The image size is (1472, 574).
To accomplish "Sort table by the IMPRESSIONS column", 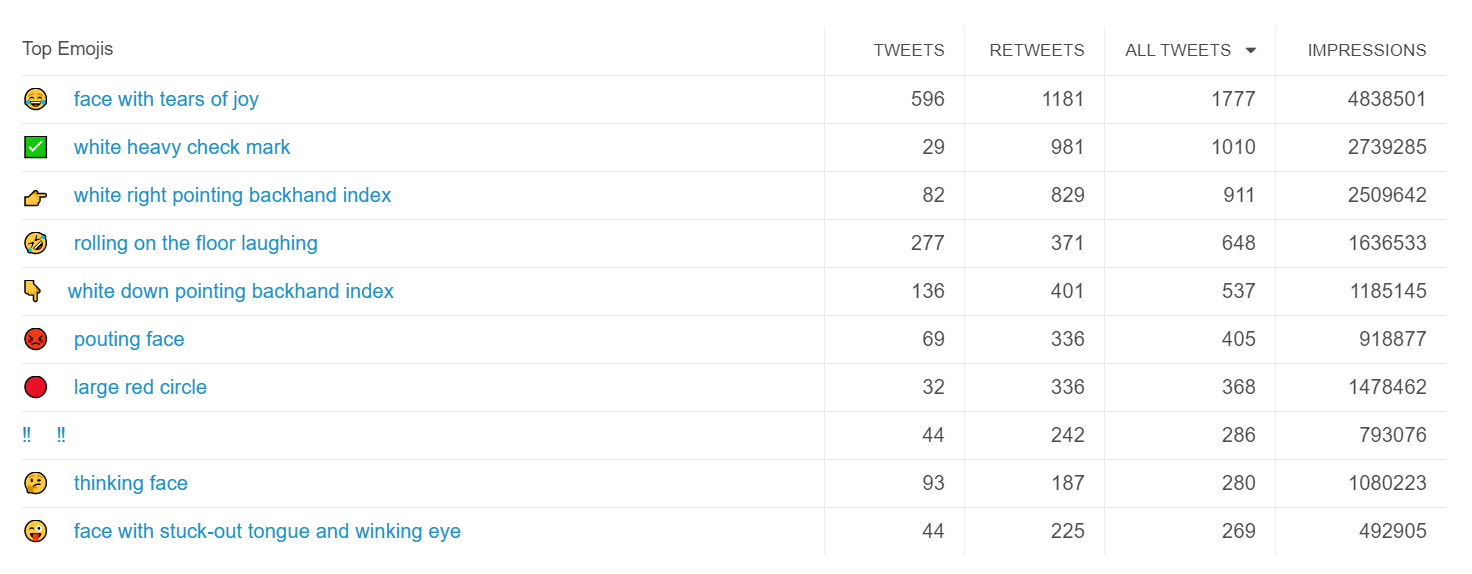I will tap(1366, 50).
